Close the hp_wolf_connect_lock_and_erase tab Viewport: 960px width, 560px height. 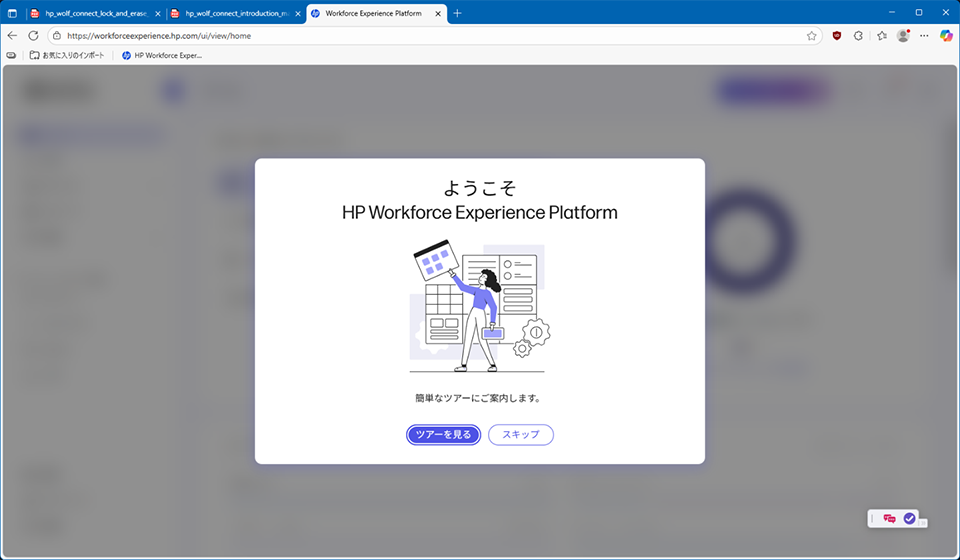click(157, 13)
